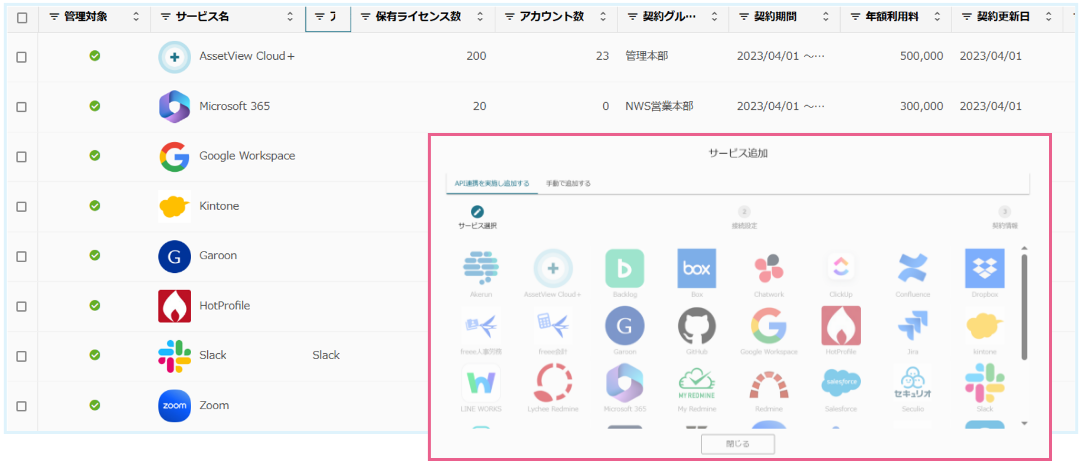Select kintone in the service add dialog
This screenshot has width=1080, height=470.
(985, 325)
